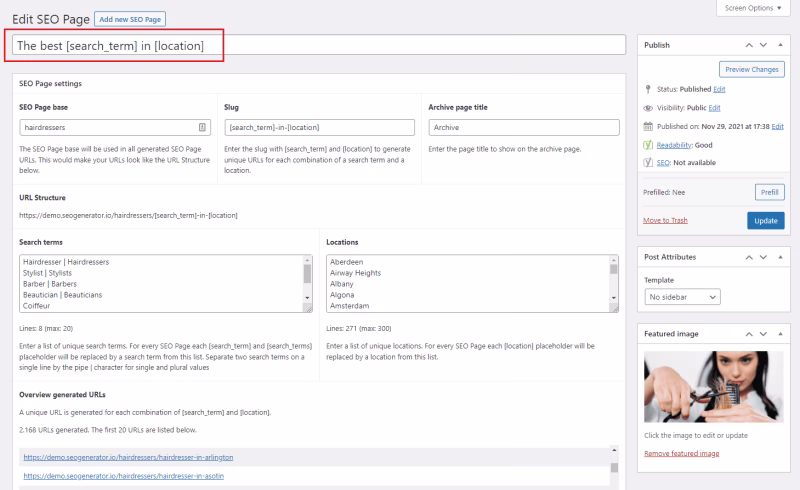This screenshot has width=800, height=490.
Task: Collapse the Post Attributes panel
Action: click(780, 257)
